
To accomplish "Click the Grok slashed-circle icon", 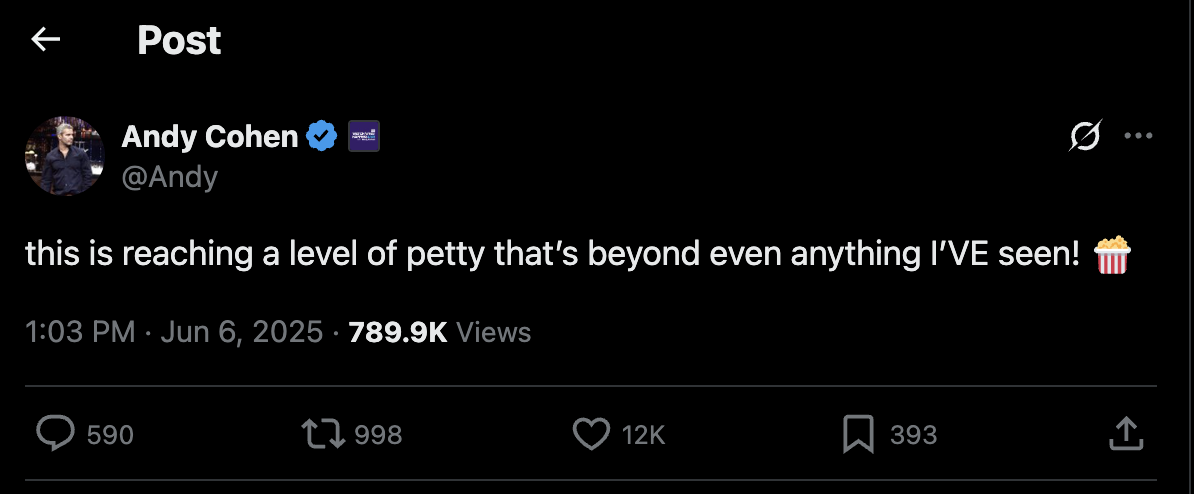I will pos(1087,136).
